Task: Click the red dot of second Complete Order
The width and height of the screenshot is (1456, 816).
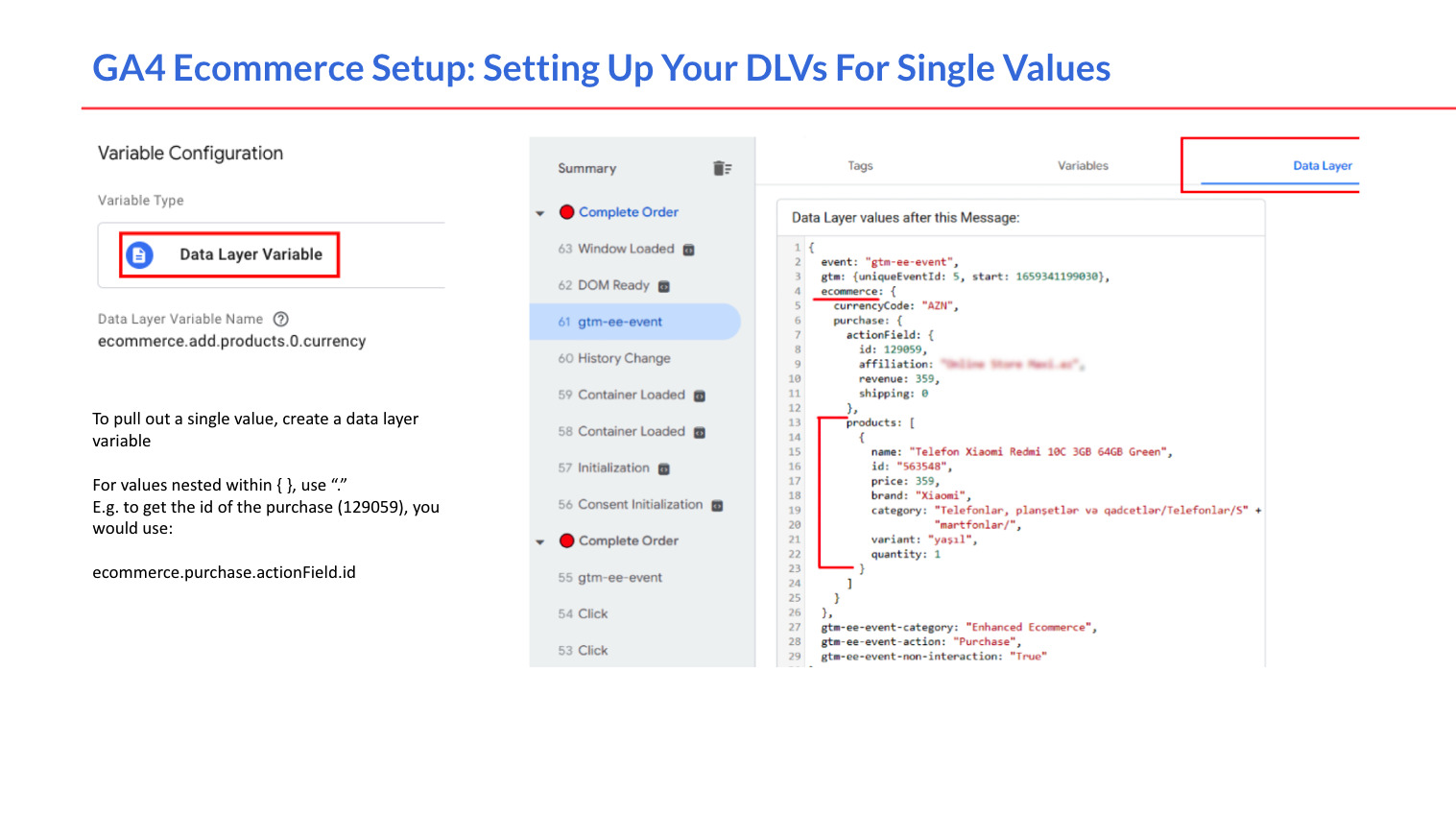Action: (x=566, y=540)
